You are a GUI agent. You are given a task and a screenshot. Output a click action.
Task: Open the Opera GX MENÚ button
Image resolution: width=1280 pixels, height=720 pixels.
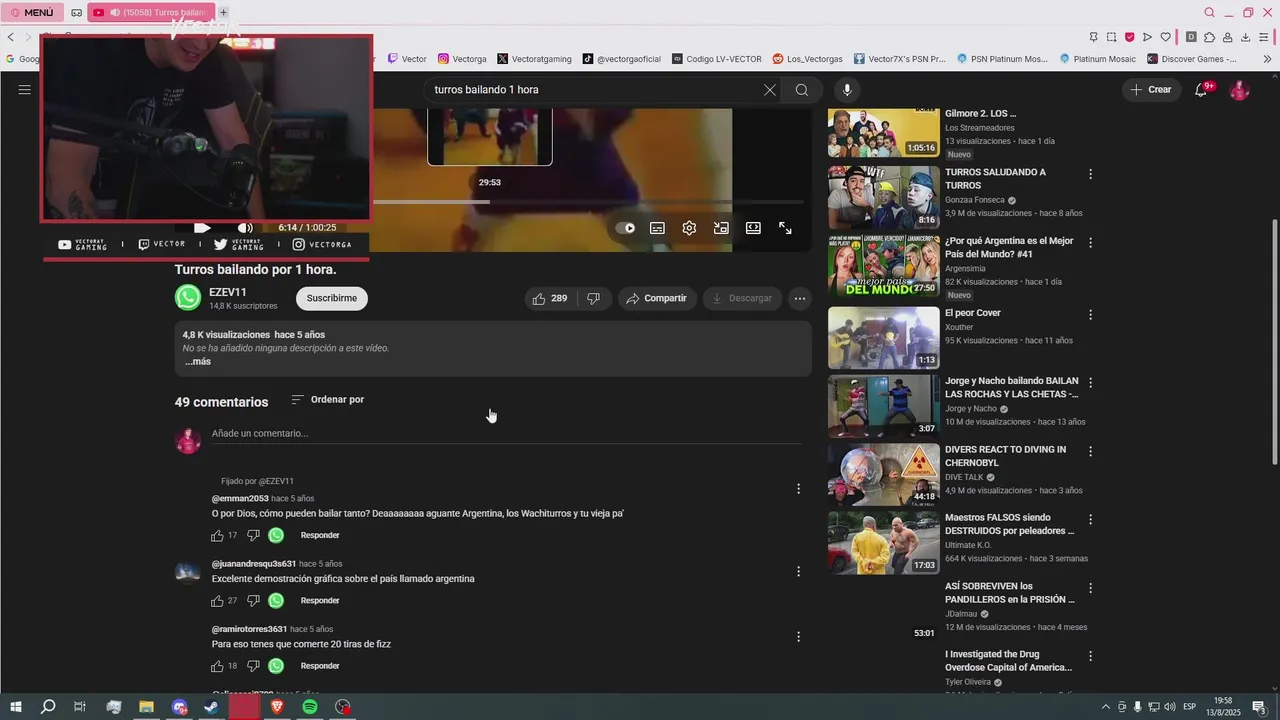[x=33, y=12]
